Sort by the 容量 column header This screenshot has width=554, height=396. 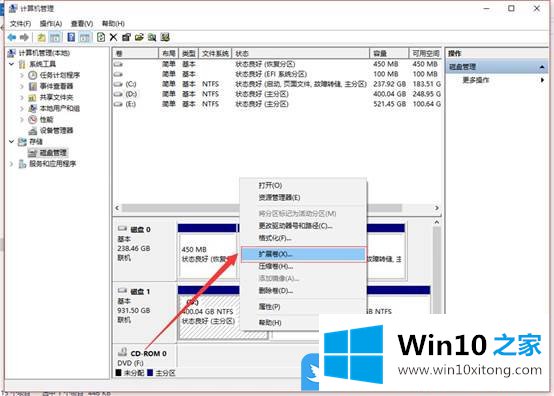coord(389,53)
